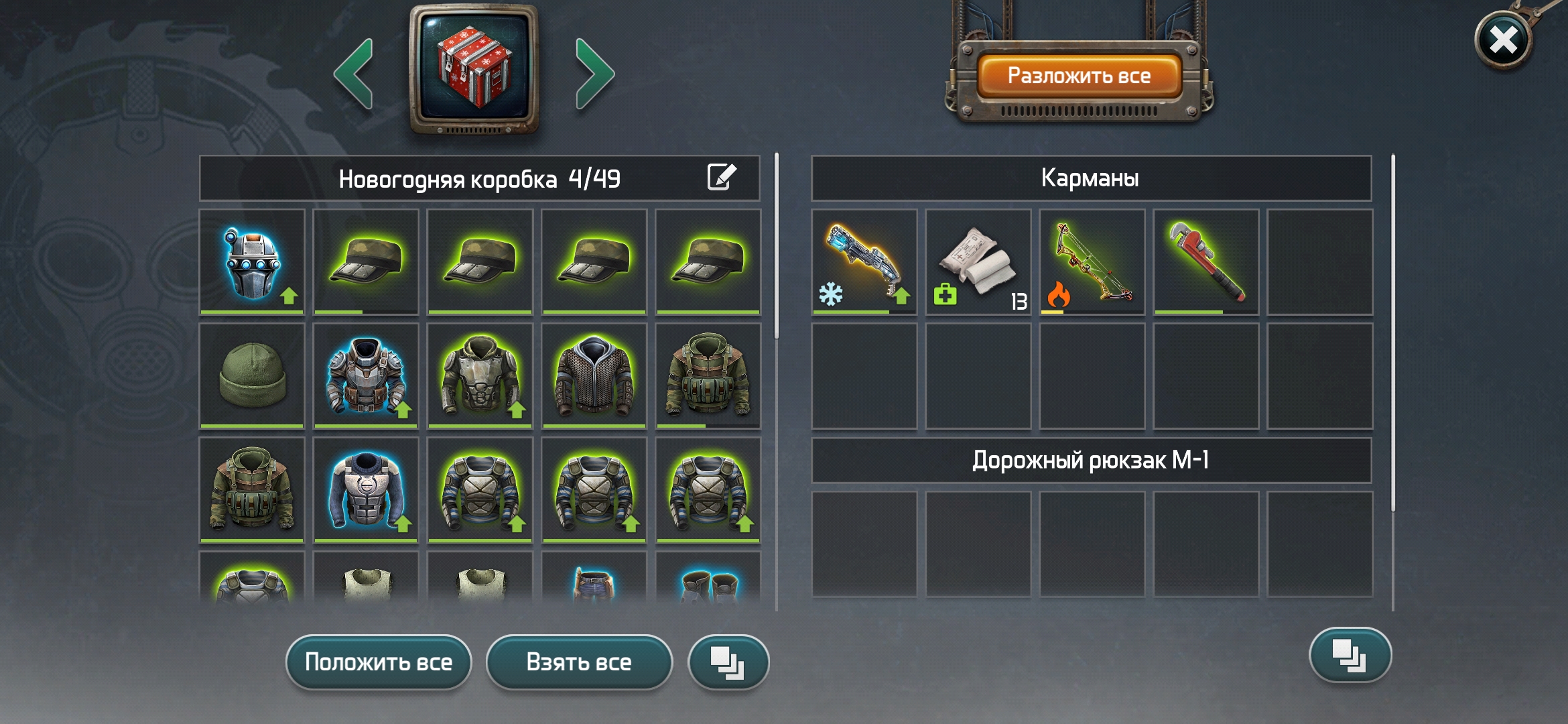Click the Взять все button
The height and width of the screenshot is (724, 1568).
click(579, 662)
